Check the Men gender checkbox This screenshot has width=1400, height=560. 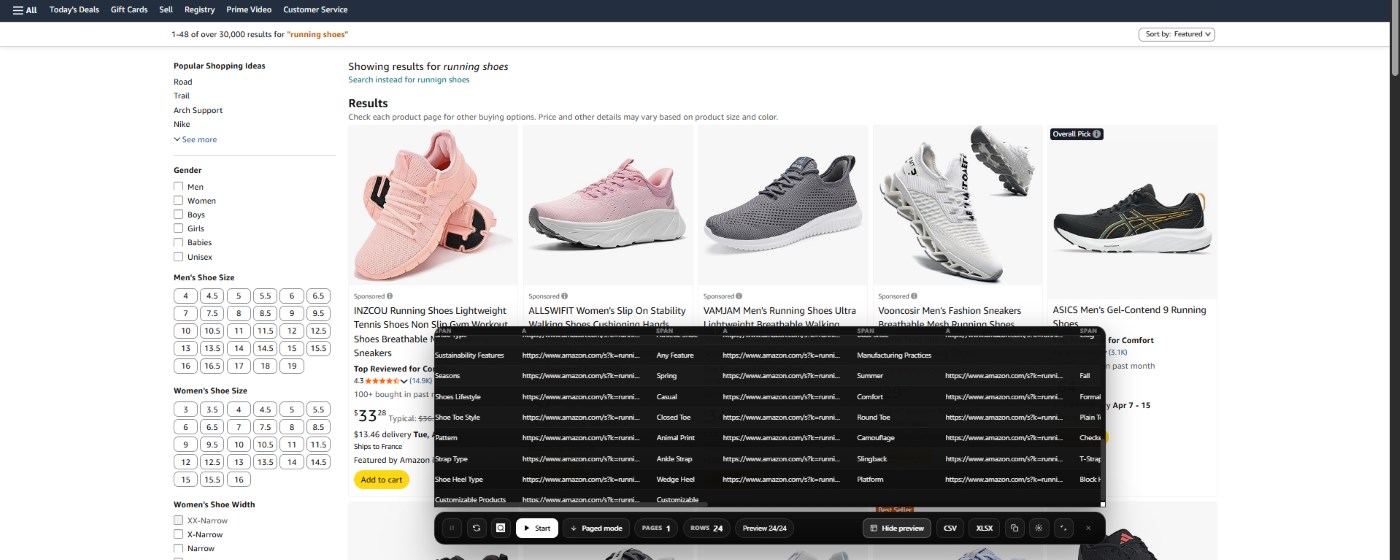[178, 187]
